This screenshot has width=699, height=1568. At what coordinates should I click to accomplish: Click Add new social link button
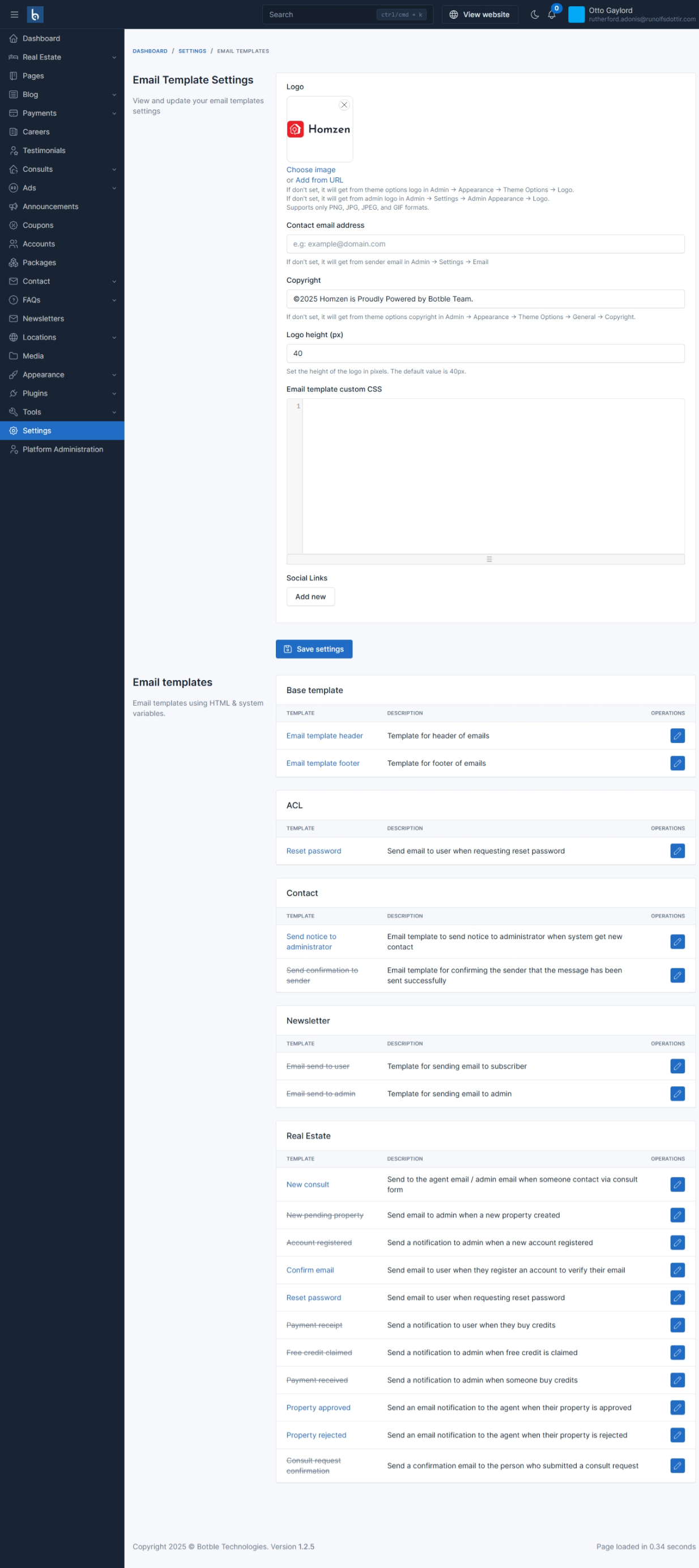pos(310,597)
